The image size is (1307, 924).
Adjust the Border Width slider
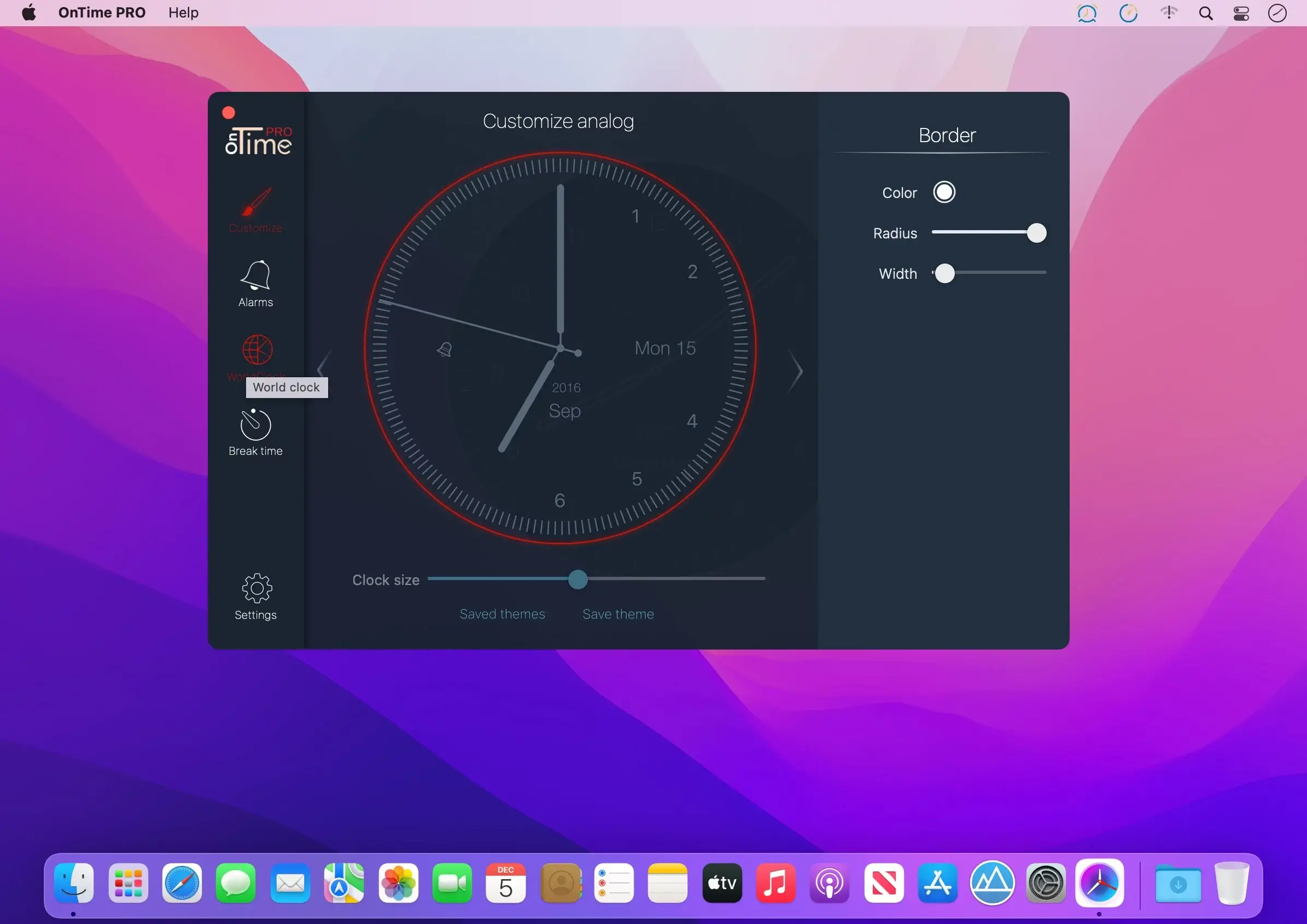click(989, 273)
